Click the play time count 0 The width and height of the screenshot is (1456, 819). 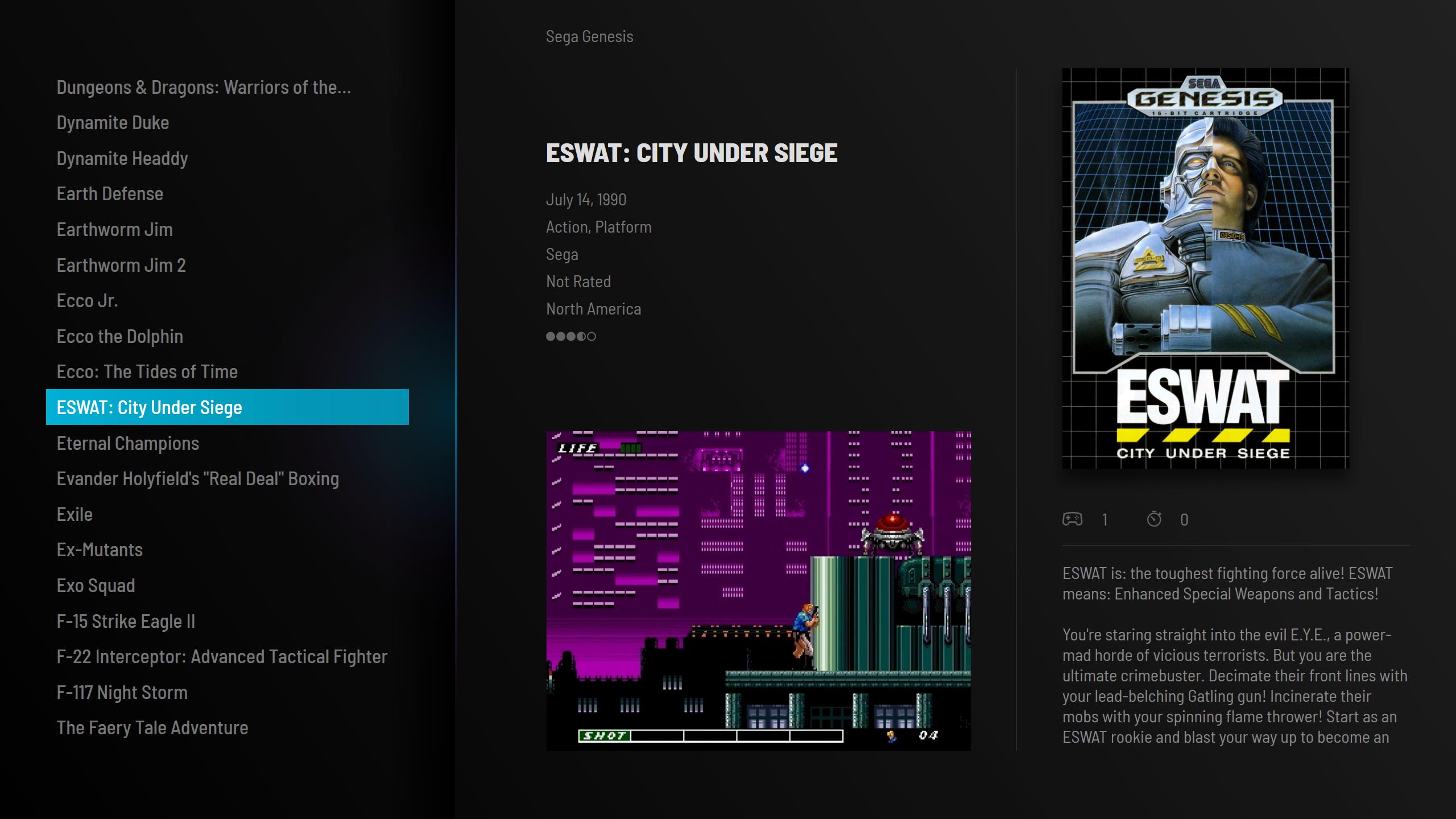tap(1184, 520)
